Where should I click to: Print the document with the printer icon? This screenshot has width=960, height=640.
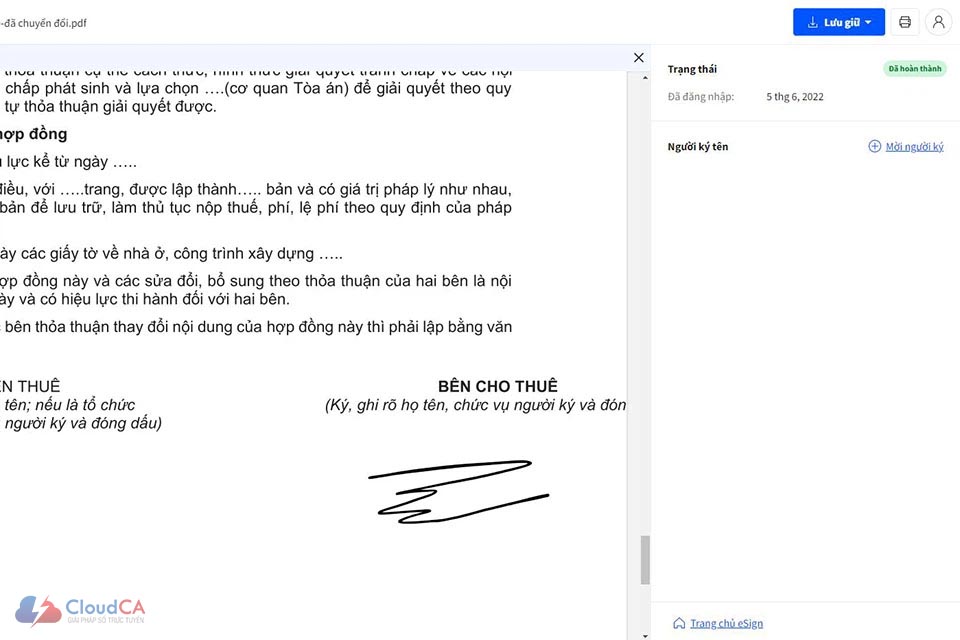coord(905,22)
